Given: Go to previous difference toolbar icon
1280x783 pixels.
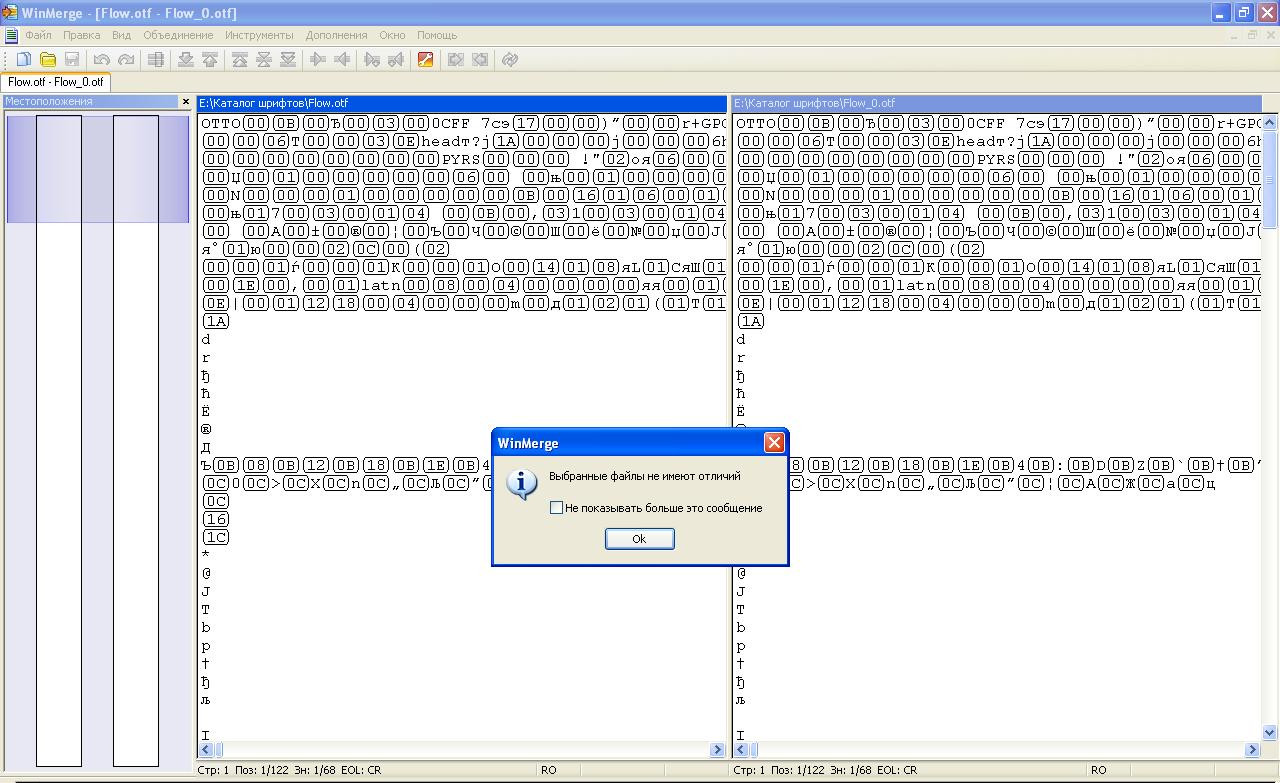Looking at the screenshot, I should (x=210, y=60).
